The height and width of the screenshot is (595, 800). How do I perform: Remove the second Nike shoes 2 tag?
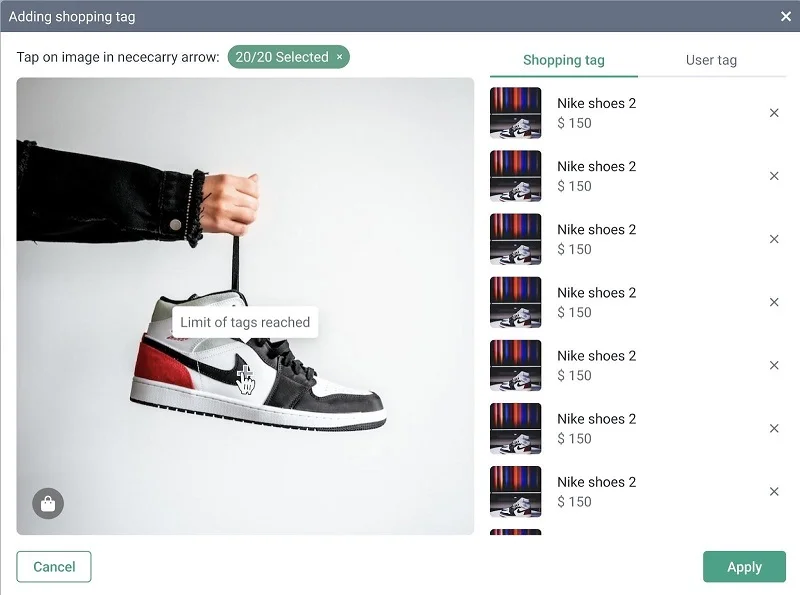(x=774, y=176)
